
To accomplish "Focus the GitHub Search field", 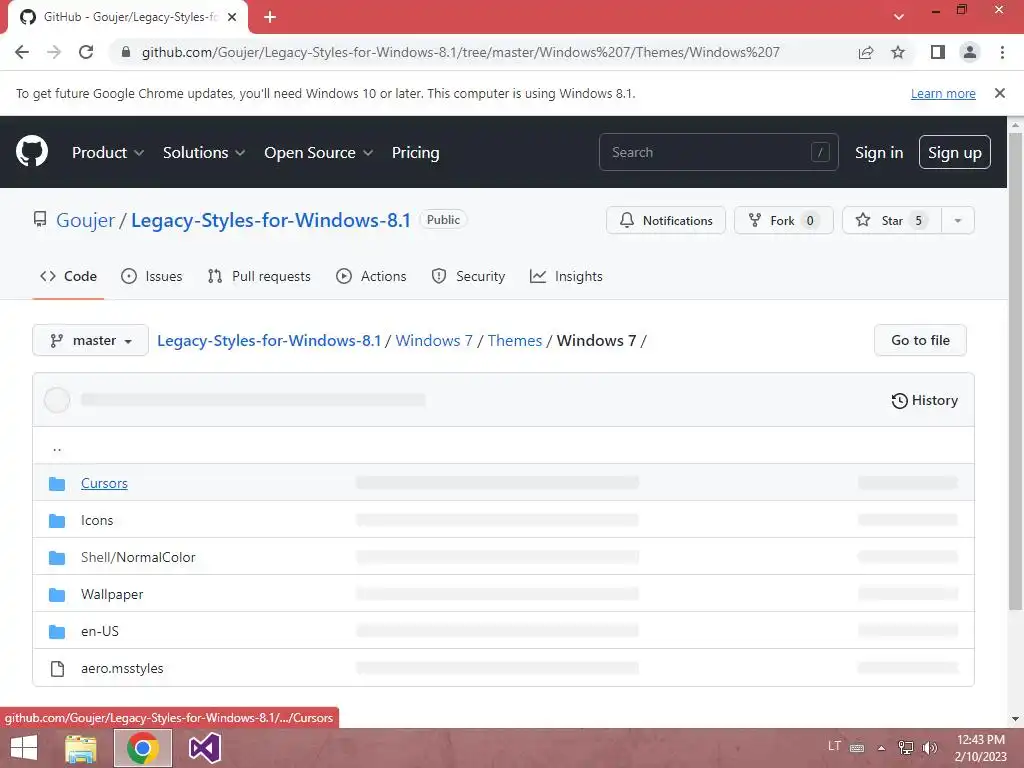I will [718, 152].
